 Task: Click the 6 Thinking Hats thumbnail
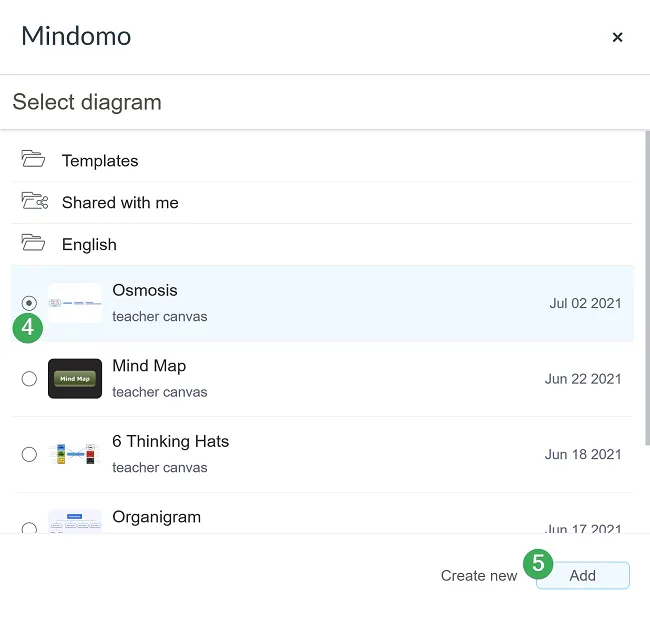click(75, 454)
